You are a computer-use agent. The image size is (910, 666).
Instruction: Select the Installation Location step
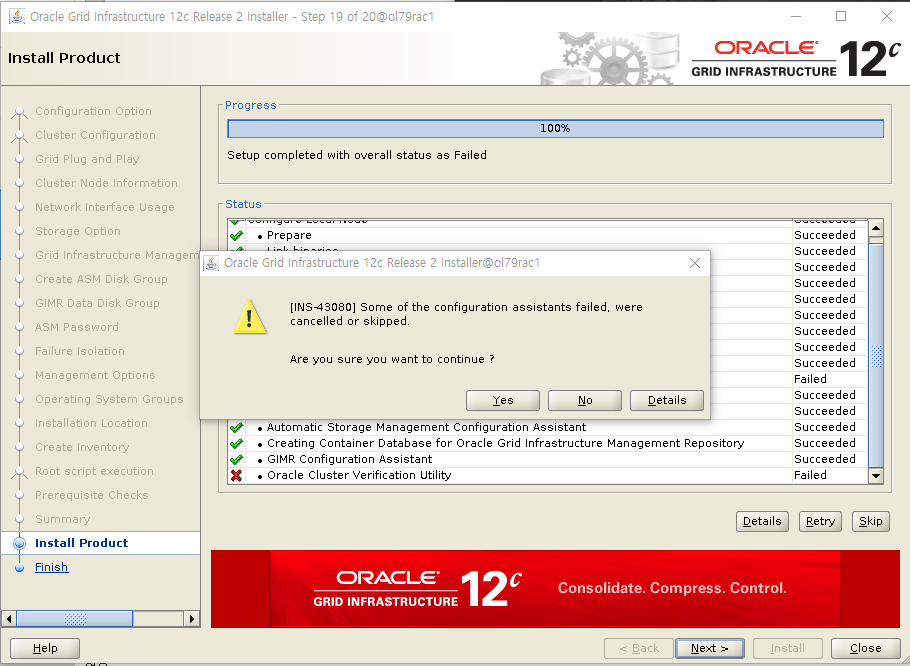tap(91, 423)
